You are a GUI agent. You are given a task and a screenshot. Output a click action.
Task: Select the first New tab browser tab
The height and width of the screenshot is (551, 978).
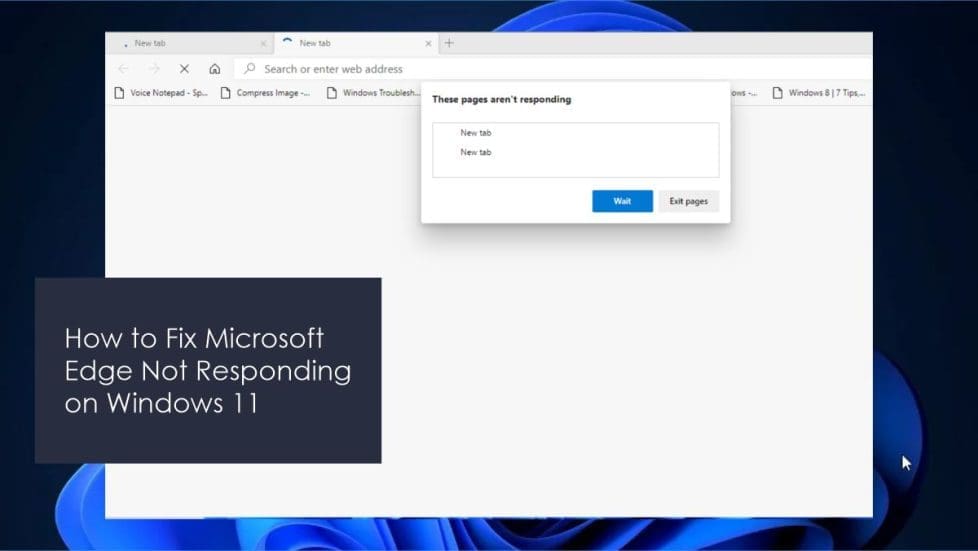(190, 43)
